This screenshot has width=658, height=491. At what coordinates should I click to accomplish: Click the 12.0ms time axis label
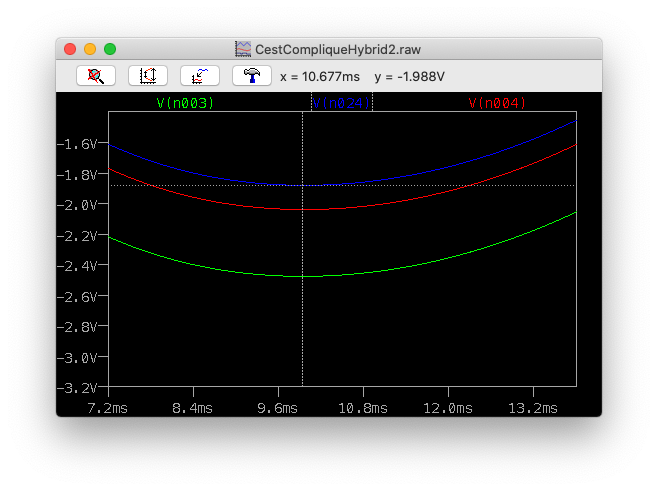click(x=448, y=408)
